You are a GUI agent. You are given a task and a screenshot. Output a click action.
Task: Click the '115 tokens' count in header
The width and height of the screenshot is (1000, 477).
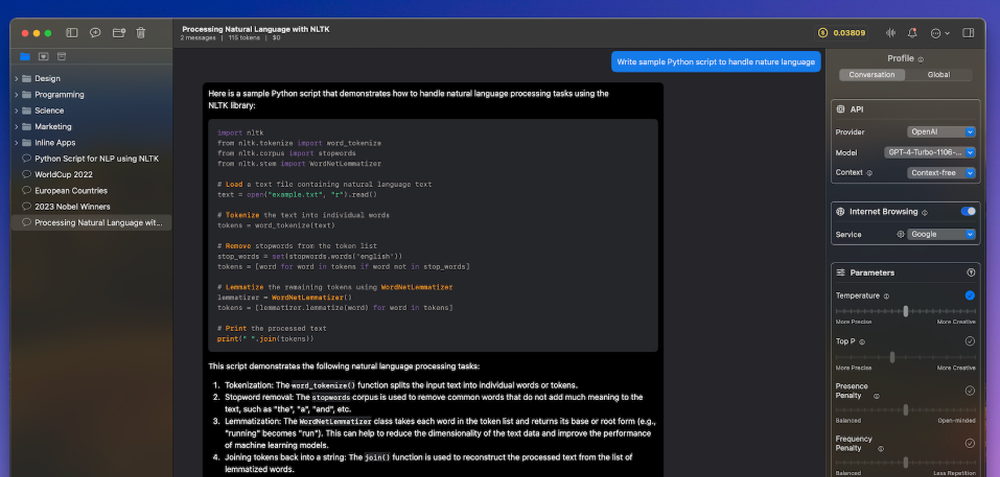tap(244, 38)
